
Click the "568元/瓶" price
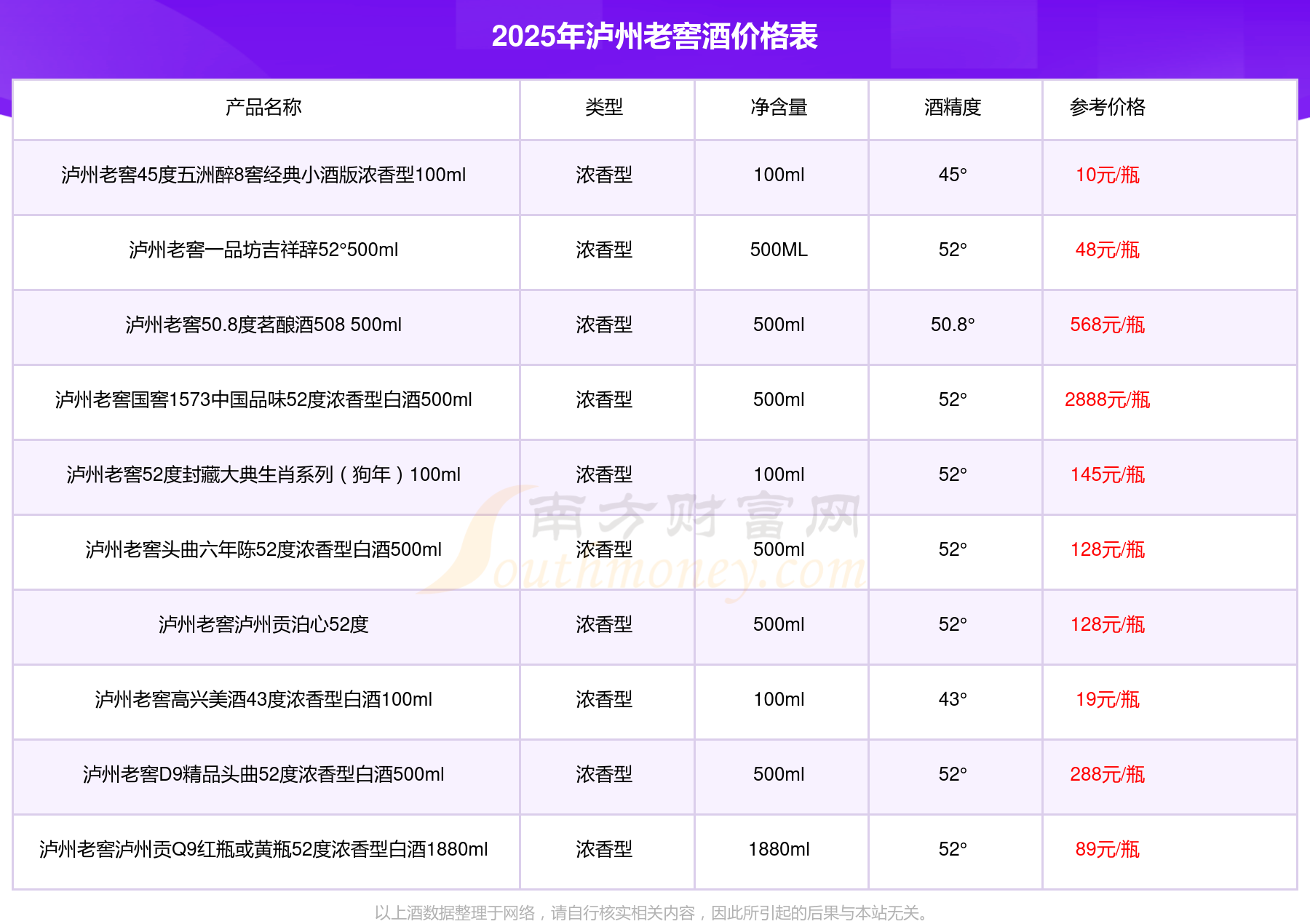click(1107, 324)
